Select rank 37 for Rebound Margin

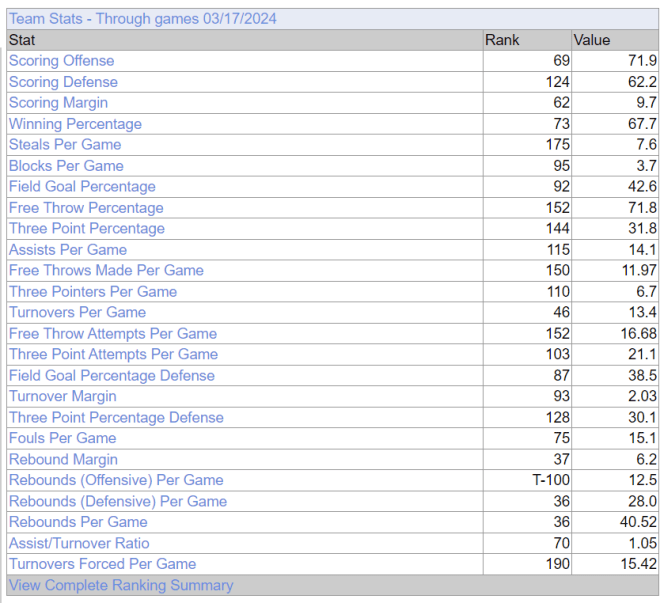562,459
